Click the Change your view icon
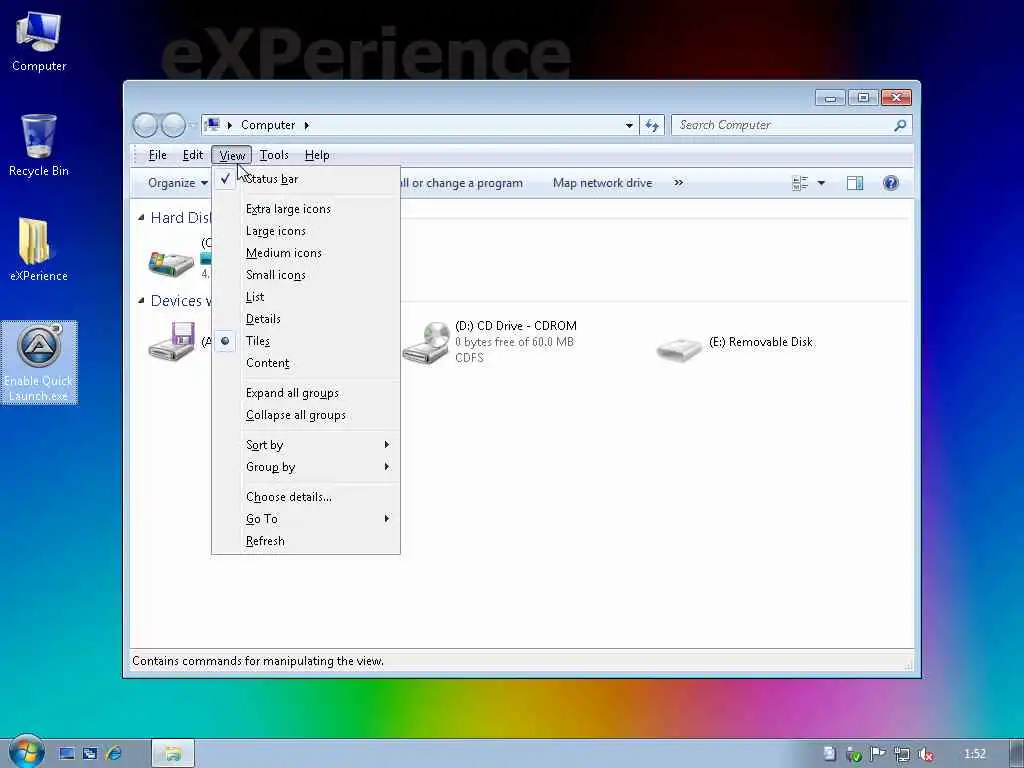 pyautogui.click(x=800, y=183)
